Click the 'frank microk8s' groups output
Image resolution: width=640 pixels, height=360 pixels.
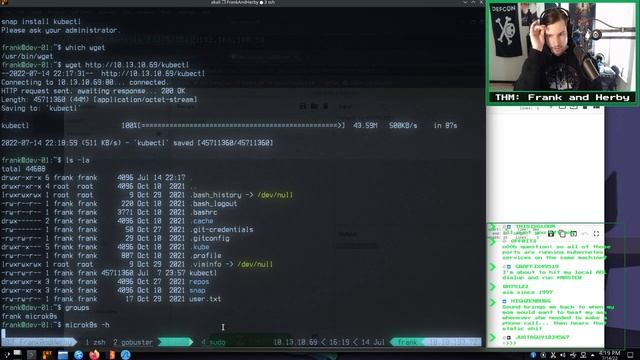point(29,316)
